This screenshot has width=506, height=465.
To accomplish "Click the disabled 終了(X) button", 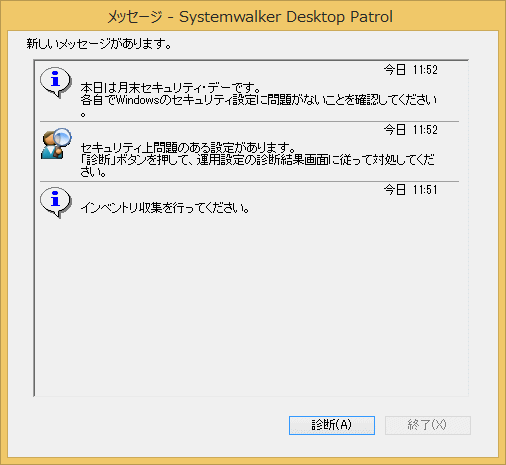I will [428, 425].
